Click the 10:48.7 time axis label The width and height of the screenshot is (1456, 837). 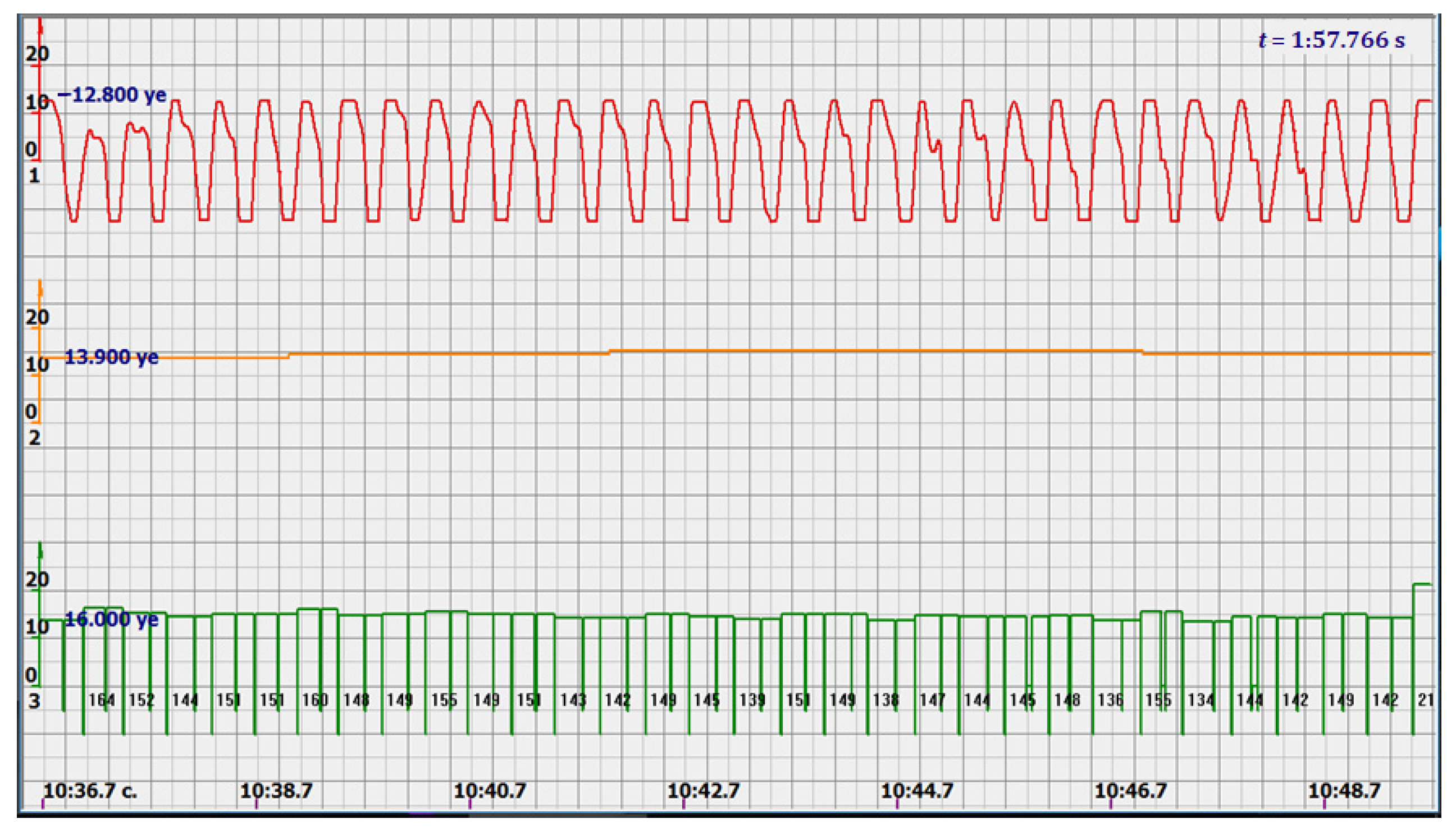(x=1344, y=792)
